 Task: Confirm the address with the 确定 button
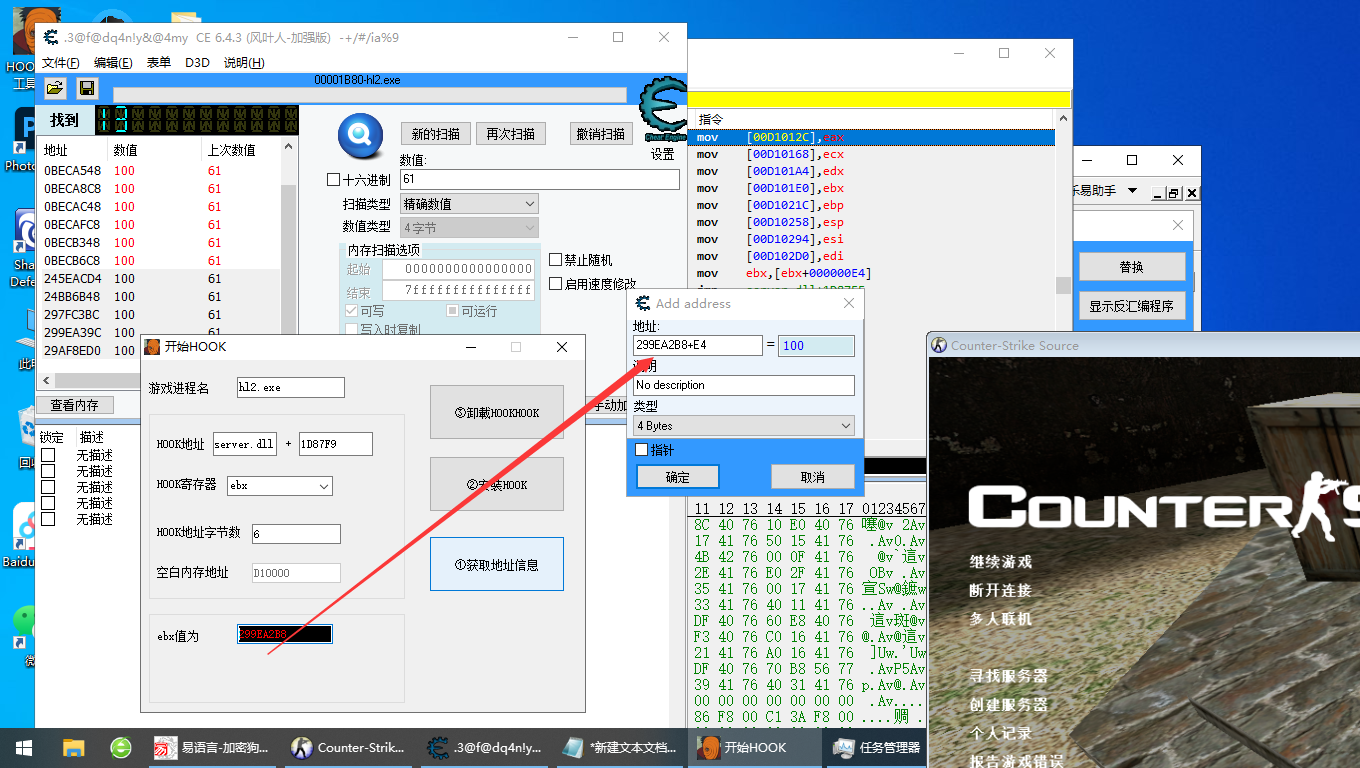tap(676, 476)
